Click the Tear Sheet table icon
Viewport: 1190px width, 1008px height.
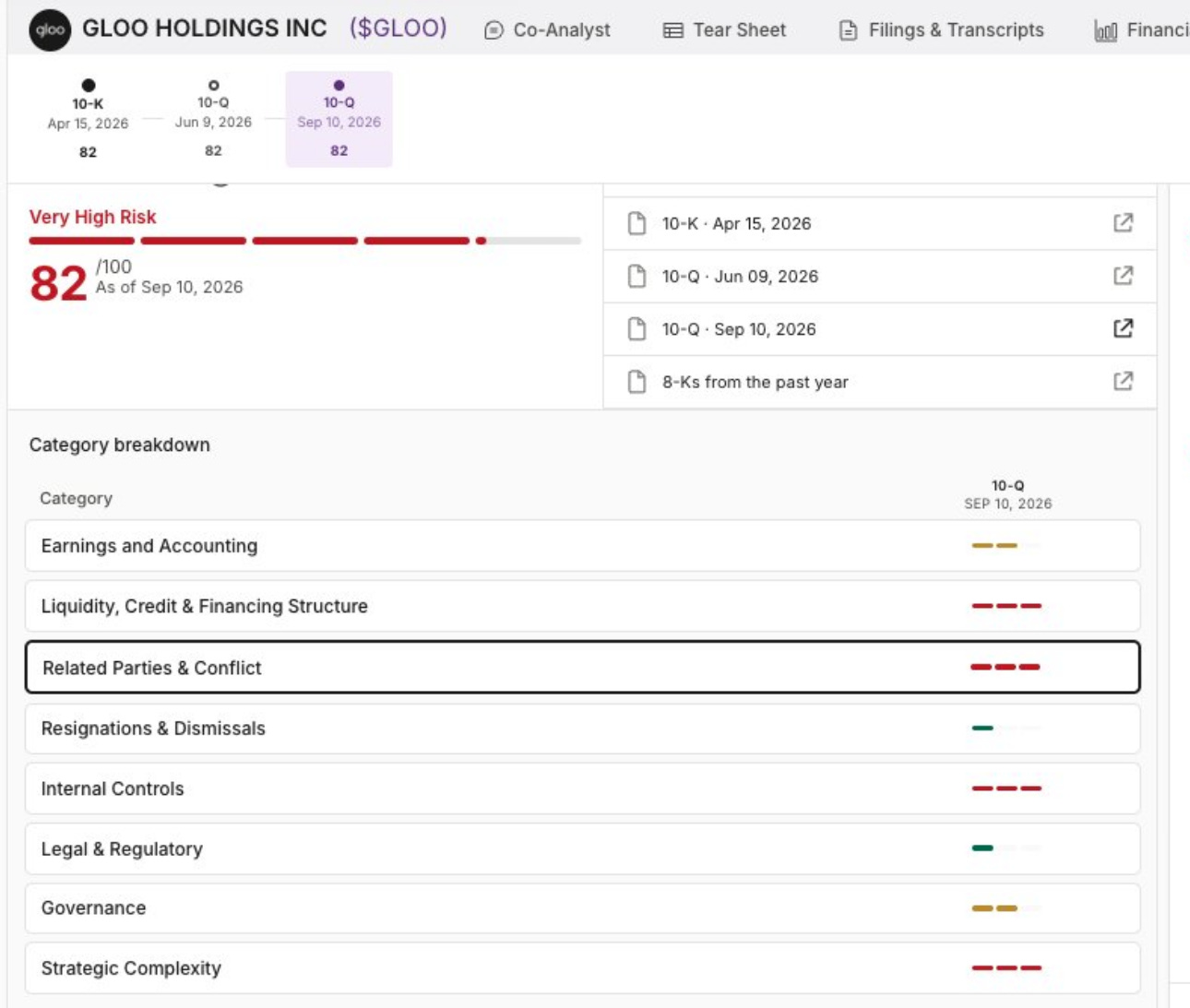[x=673, y=30]
